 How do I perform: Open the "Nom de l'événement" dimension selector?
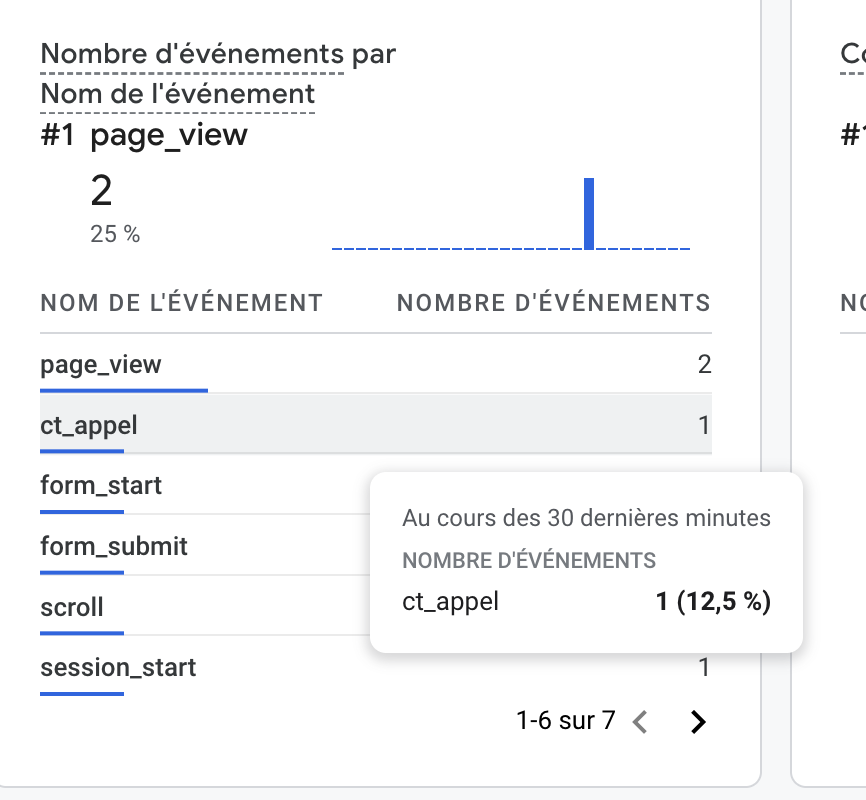click(178, 94)
